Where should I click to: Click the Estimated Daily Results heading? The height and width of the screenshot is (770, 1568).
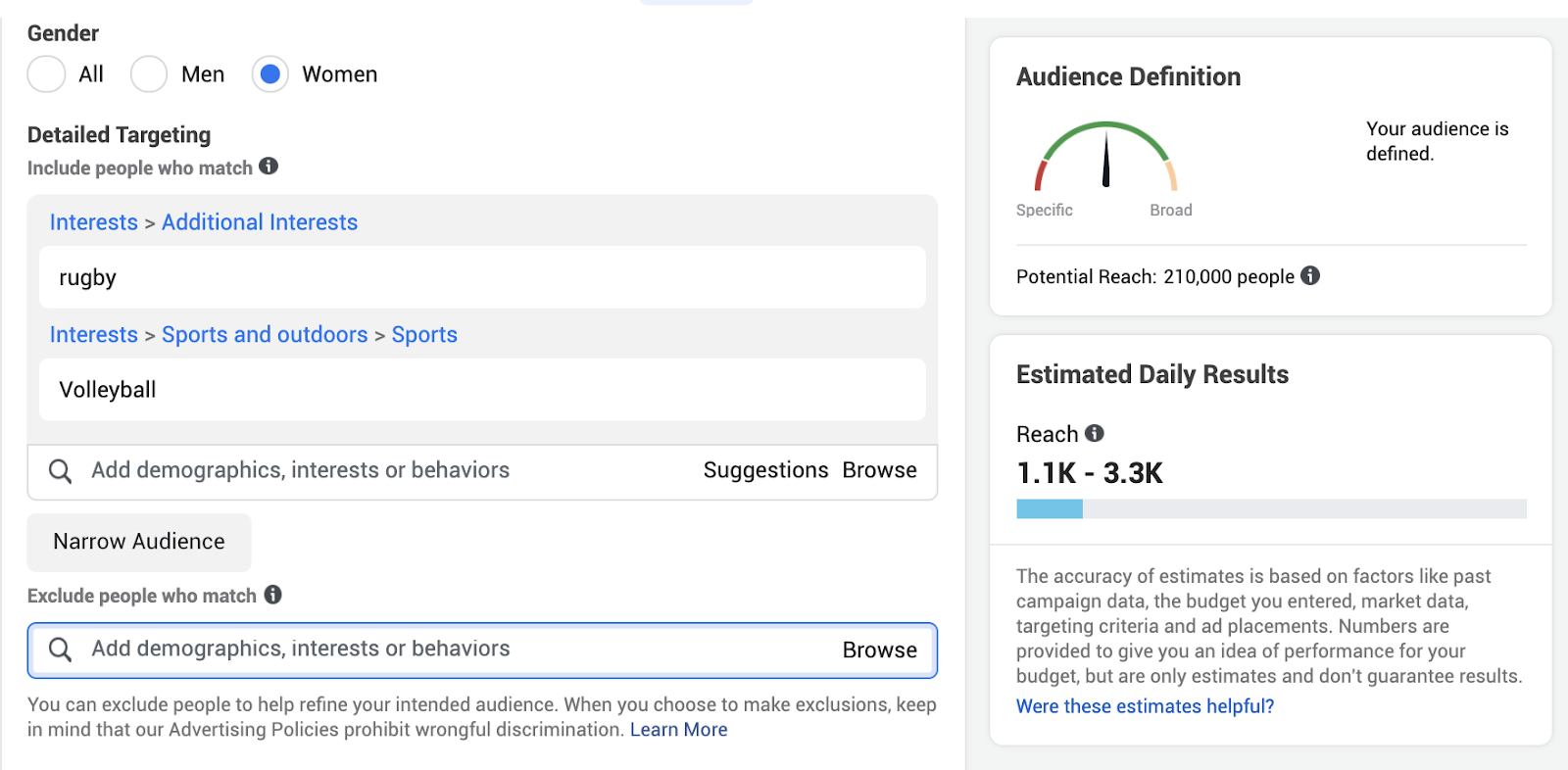1152,374
